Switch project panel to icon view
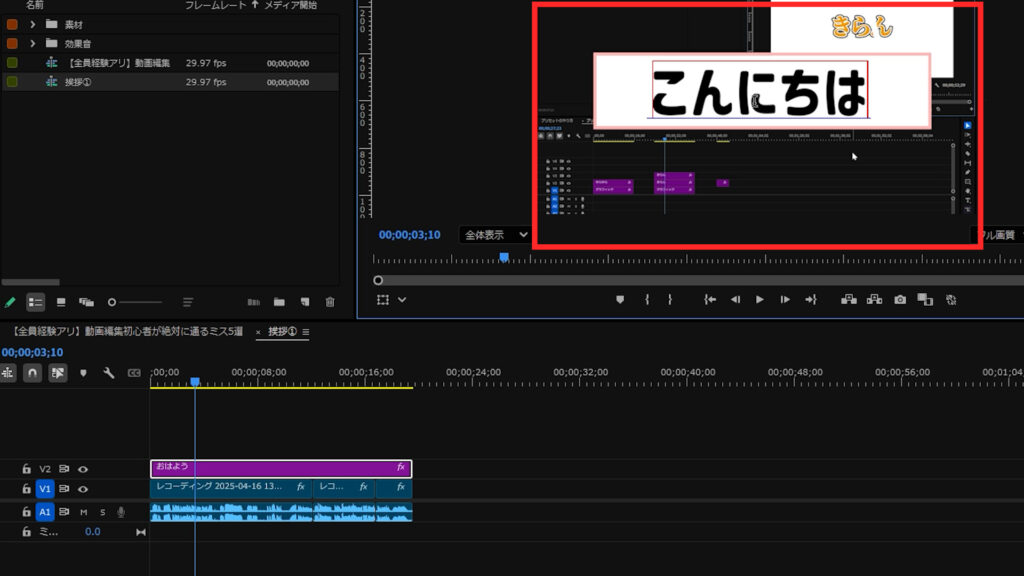This screenshot has height=576, width=1024. tap(61, 302)
